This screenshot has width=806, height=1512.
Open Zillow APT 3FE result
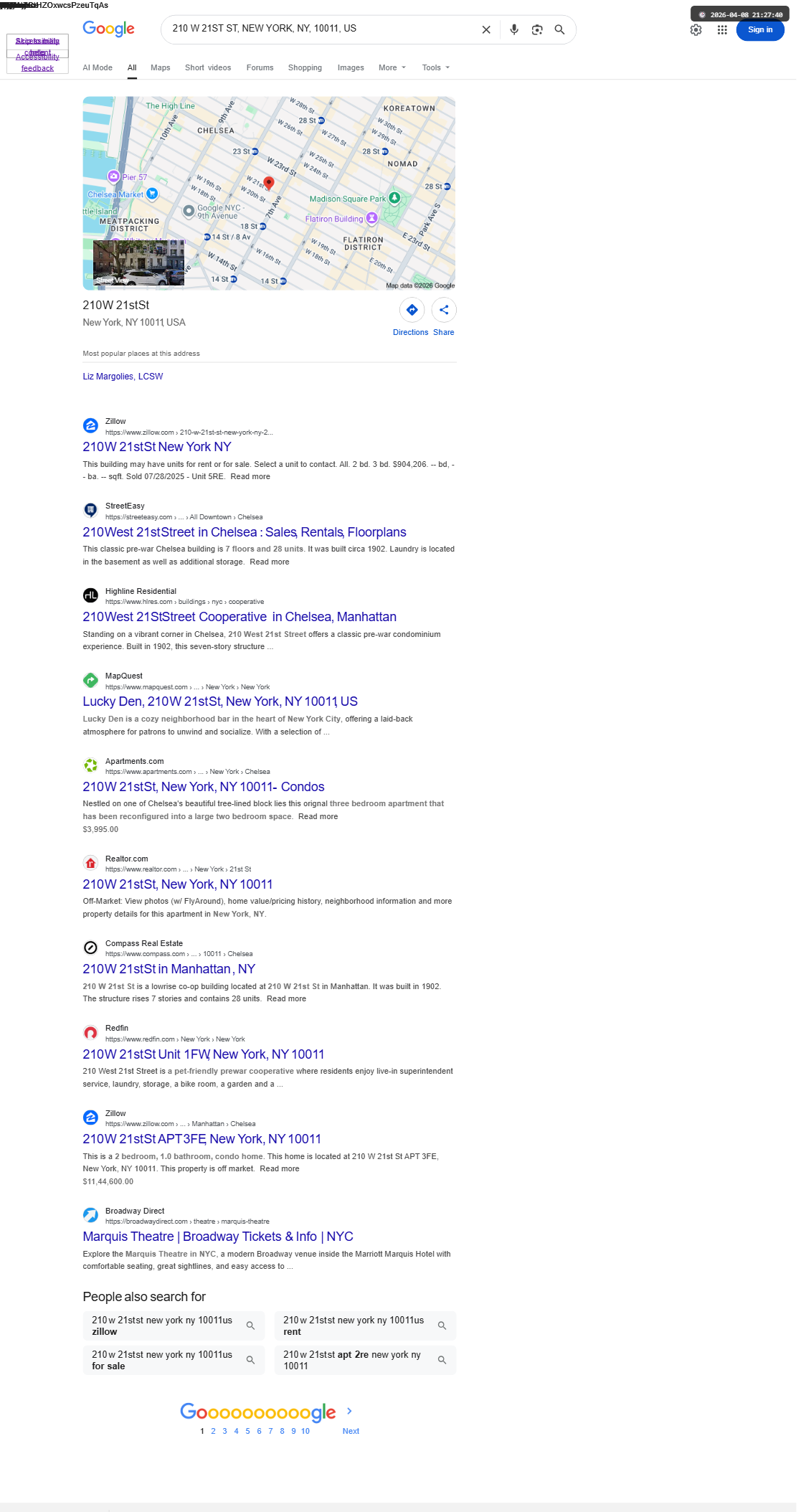[202, 1139]
